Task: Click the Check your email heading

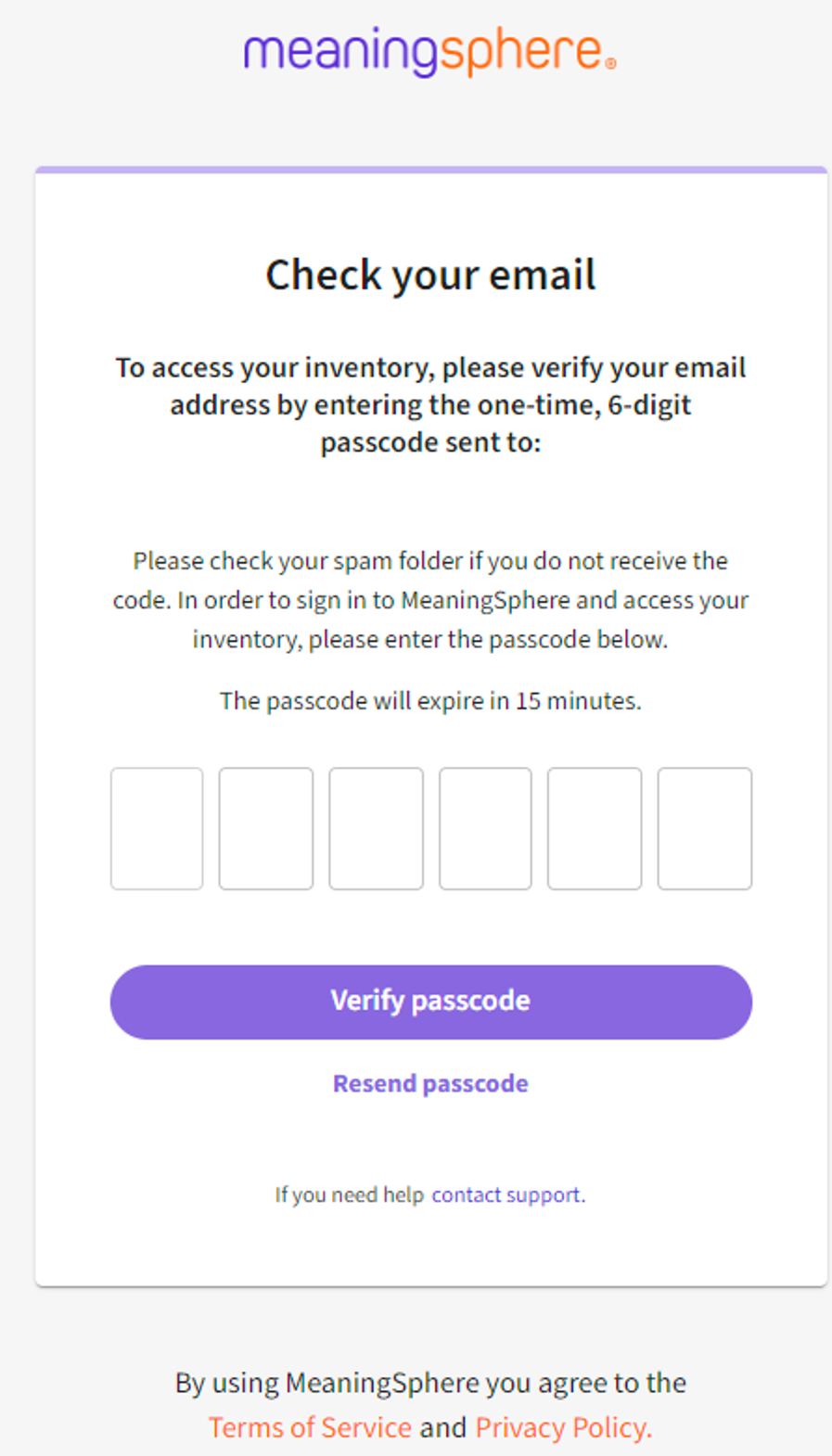Action: [430, 275]
